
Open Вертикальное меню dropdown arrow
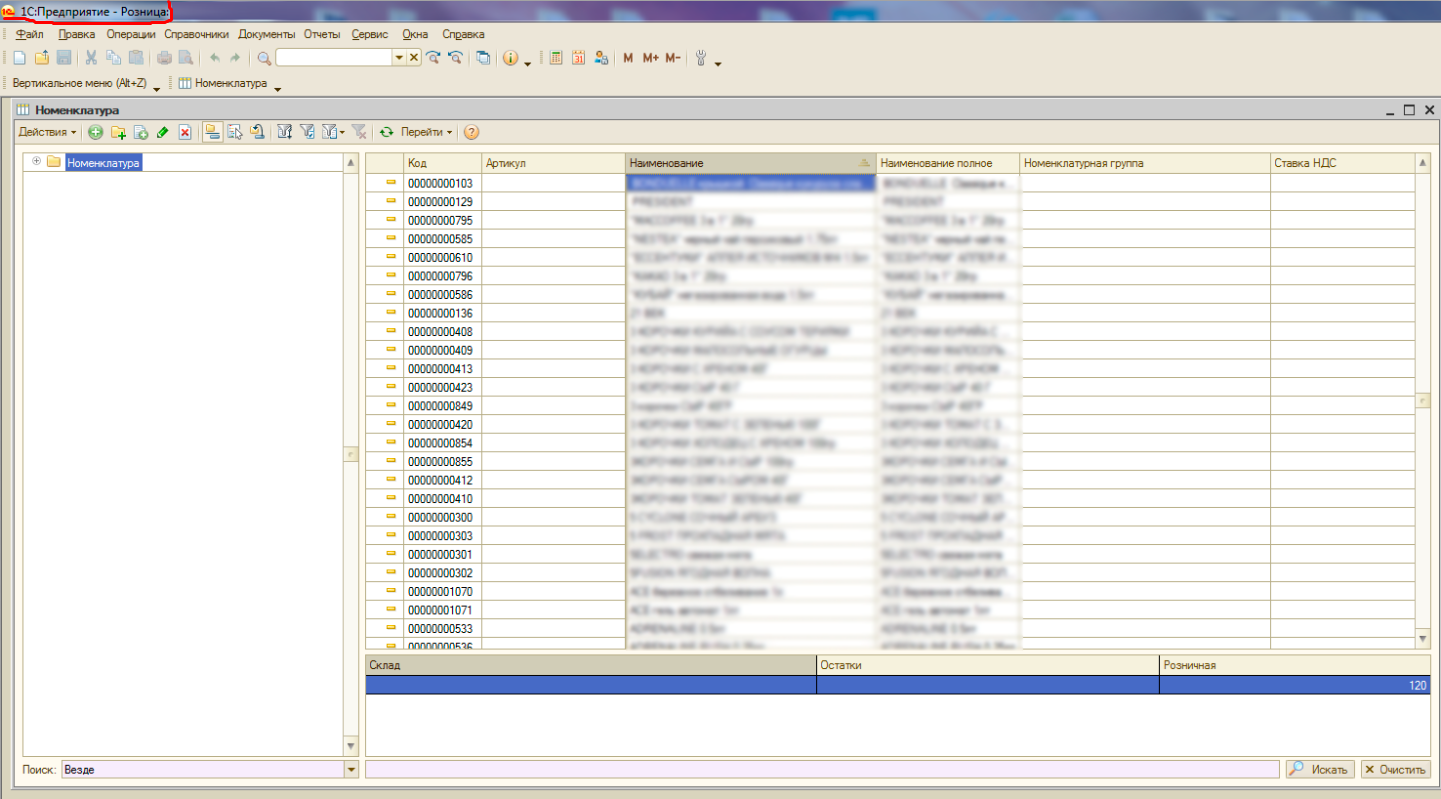coord(157,88)
